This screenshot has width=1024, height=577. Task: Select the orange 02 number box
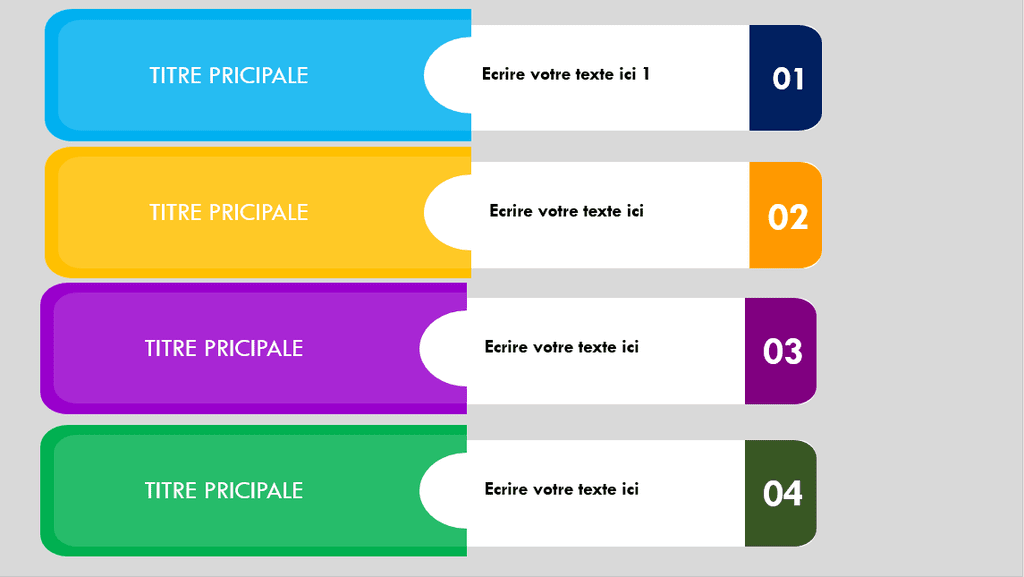coord(786,215)
